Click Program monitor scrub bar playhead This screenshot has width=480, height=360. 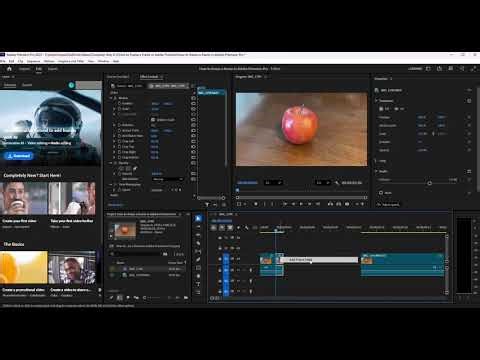click(x=238, y=190)
